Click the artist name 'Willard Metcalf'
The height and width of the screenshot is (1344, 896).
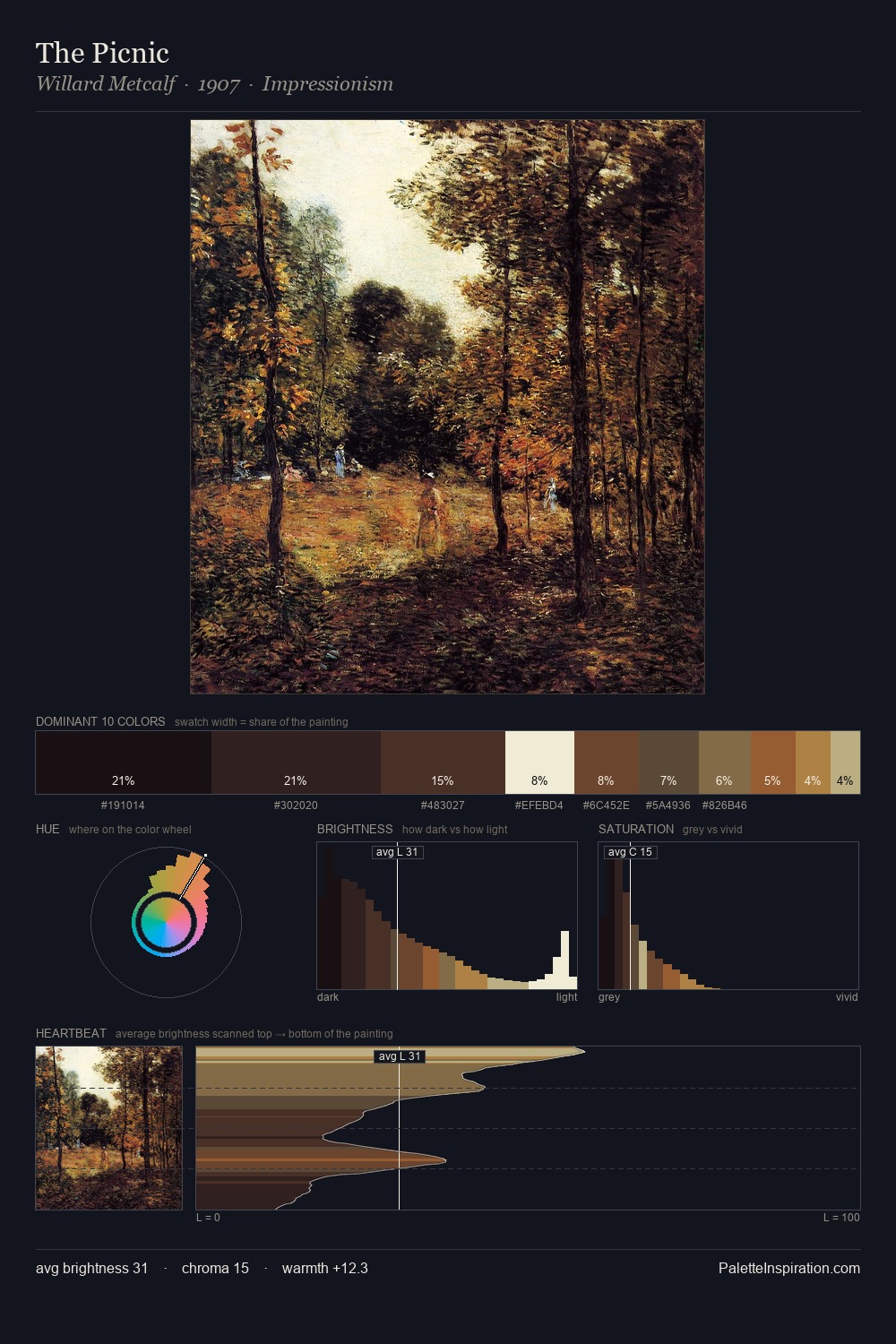pyautogui.click(x=106, y=84)
